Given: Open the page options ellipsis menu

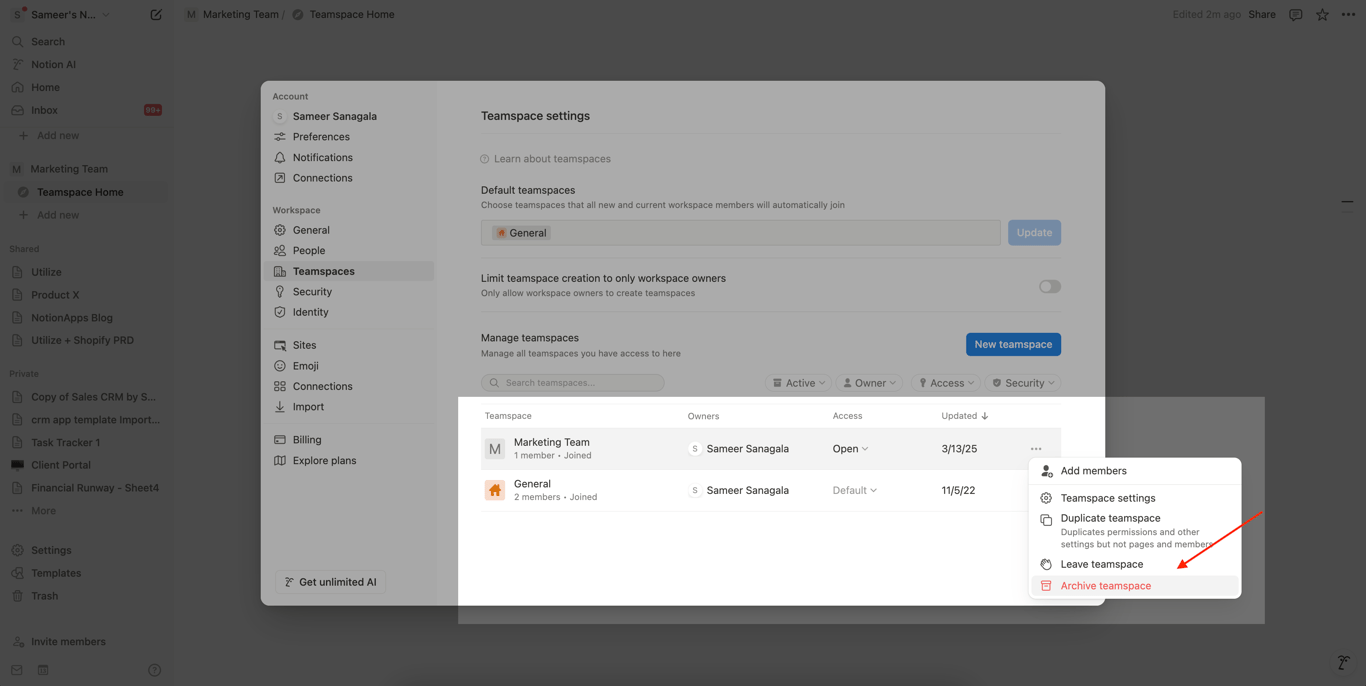Looking at the screenshot, I should (1348, 15).
